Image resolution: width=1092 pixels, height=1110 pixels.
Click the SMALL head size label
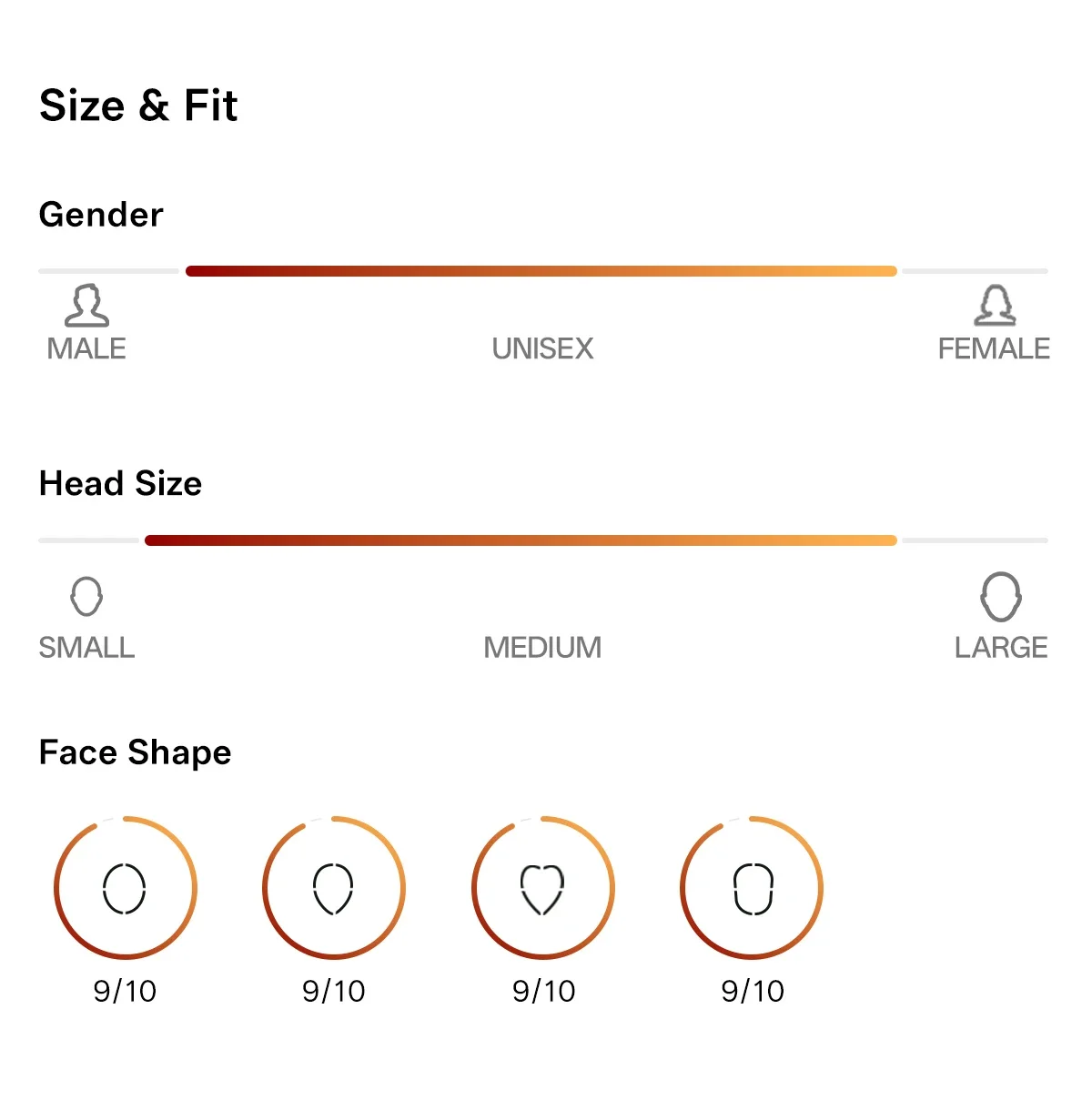click(x=86, y=647)
